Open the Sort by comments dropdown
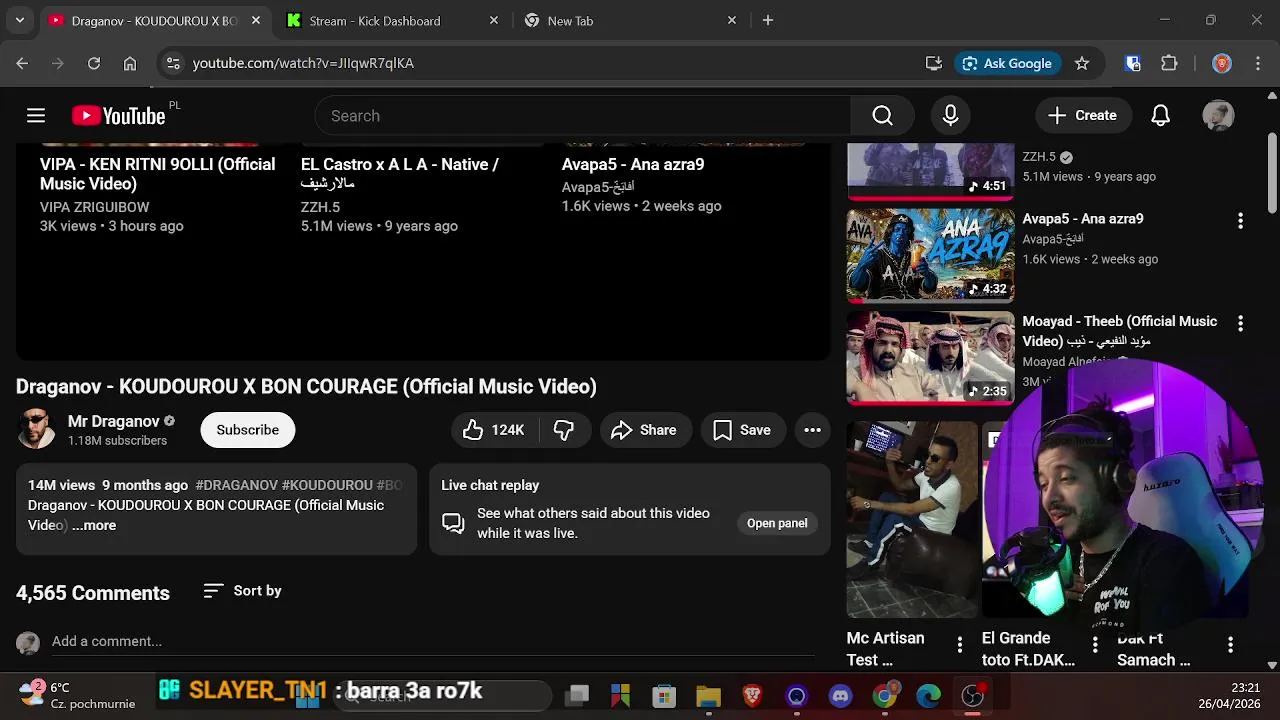Screen dimensions: 1280x720 242,591
